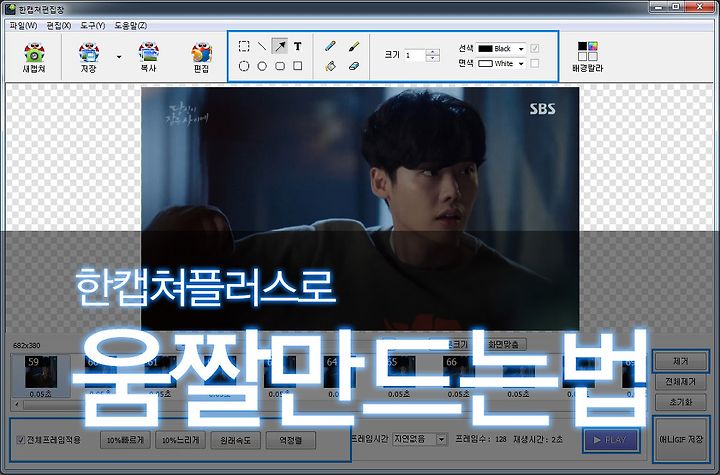720x475 pixels.
Task: Click the 배경칼라 background color icon
Action: tap(587, 57)
